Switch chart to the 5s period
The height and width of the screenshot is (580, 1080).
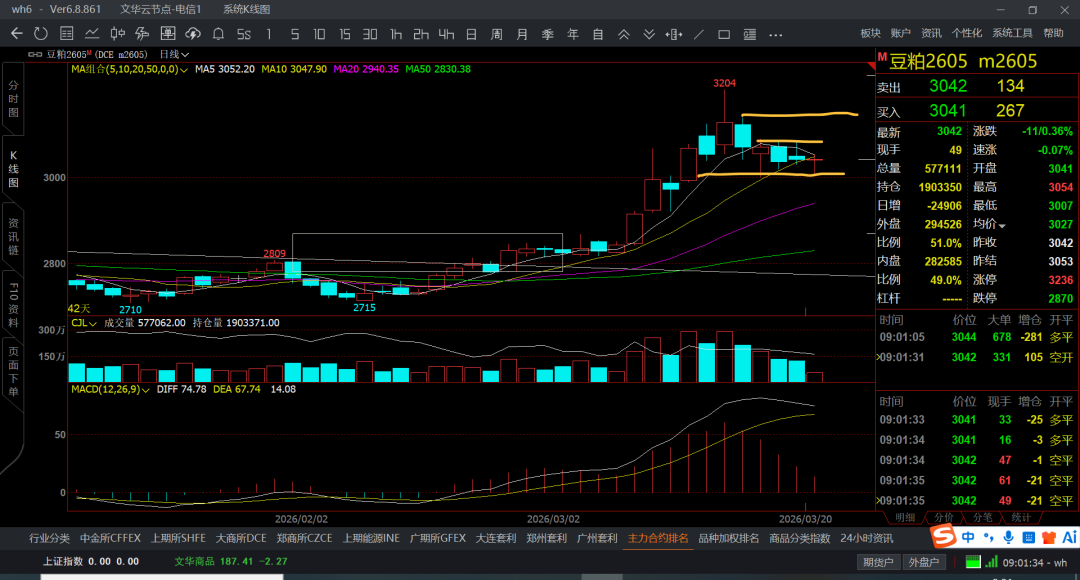tap(243, 34)
